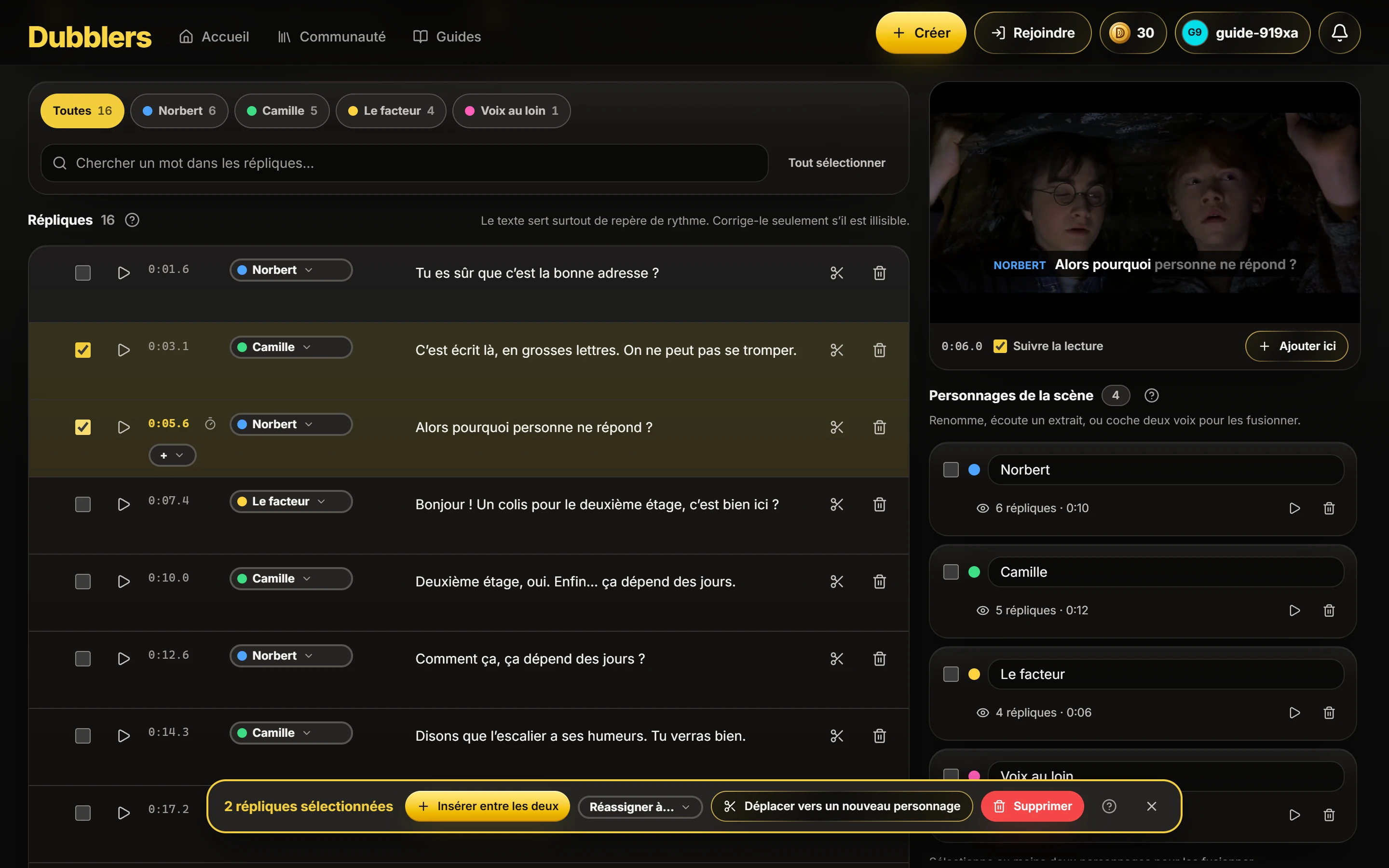Open speaker dropdown on 0:01.6 line

(291, 270)
